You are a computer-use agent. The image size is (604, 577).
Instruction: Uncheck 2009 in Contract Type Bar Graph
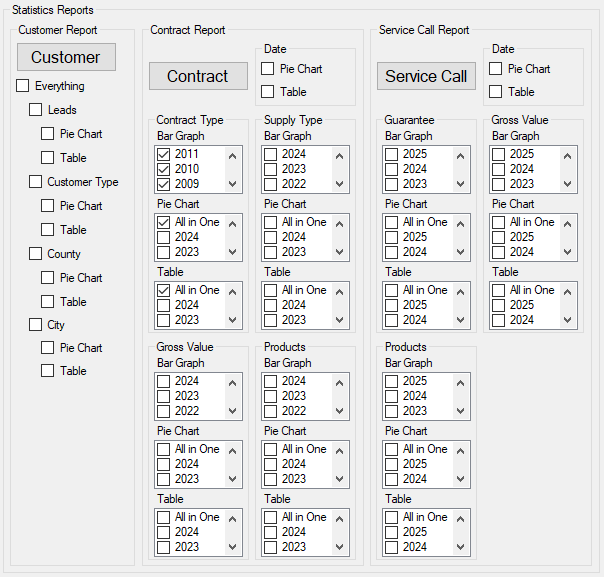tap(164, 184)
